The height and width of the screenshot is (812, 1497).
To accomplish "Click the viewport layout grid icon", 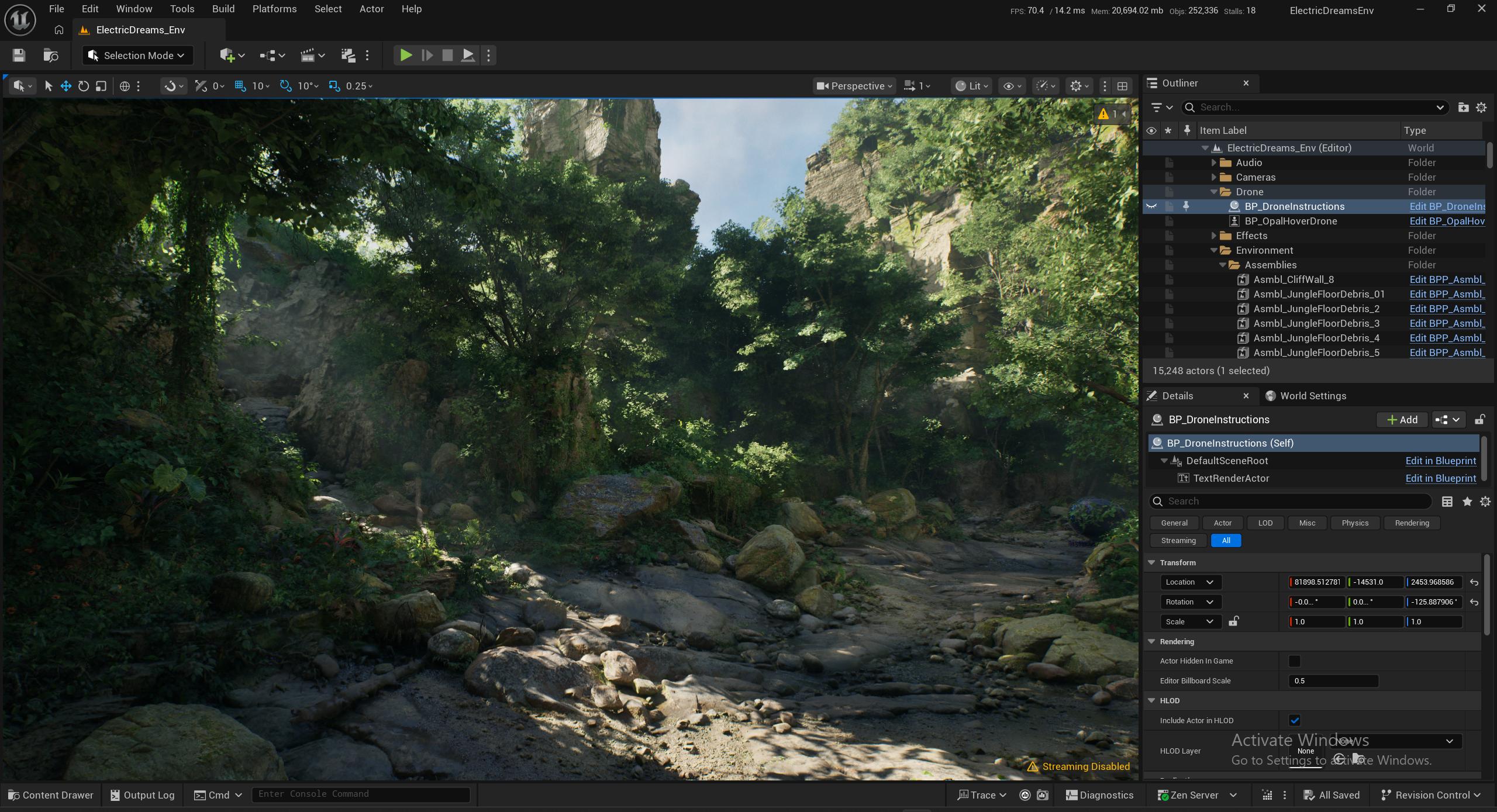I will point(1122,86).
